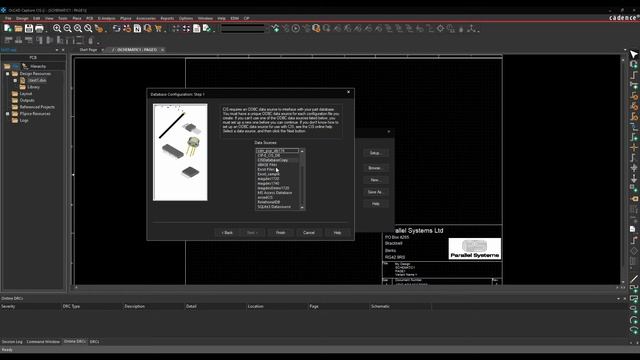Image resolution: width=640 pixels, height=360 pixels.
Task: Open the Reports menu
Action: click(167, 18)
